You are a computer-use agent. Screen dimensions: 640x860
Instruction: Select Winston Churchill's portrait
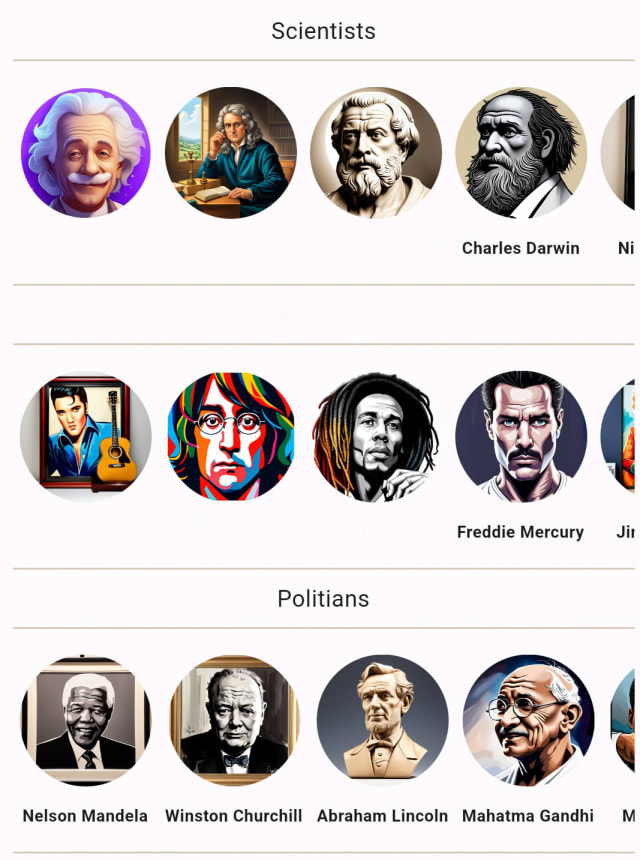[234, 720]
